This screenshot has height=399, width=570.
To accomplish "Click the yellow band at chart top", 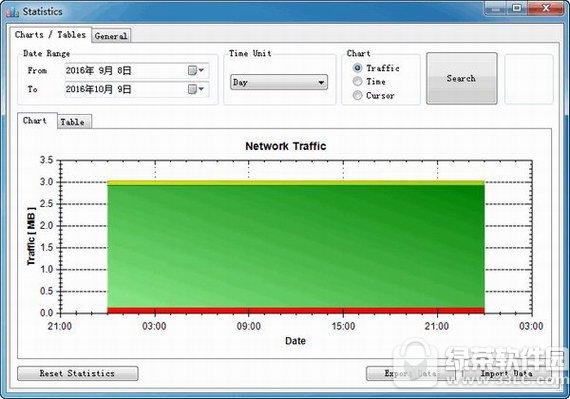I will [x=296, y=183].
